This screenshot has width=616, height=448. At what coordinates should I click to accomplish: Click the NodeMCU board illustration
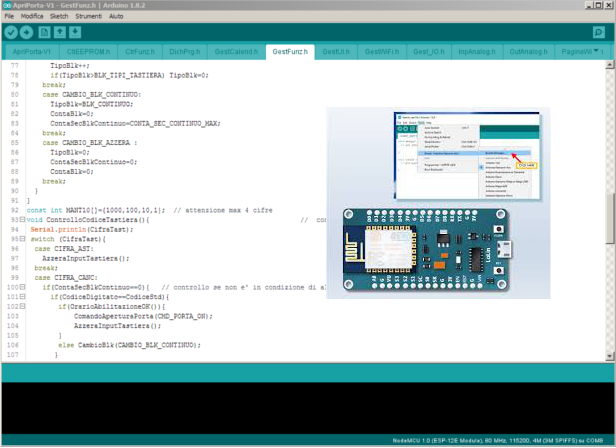(426, 250)
